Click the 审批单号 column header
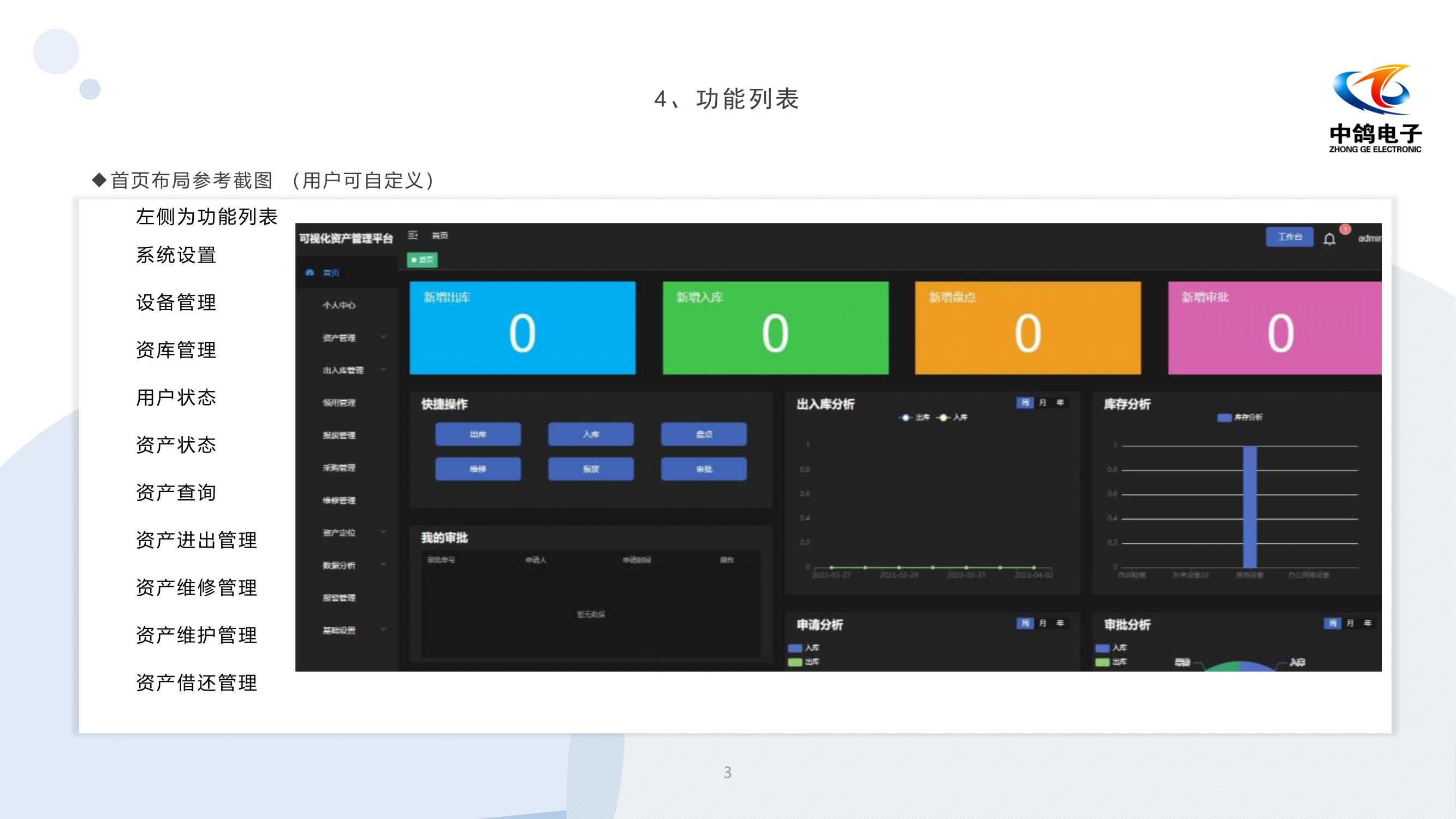Viewport: 1456px width, 819px height. coord(441,560)
